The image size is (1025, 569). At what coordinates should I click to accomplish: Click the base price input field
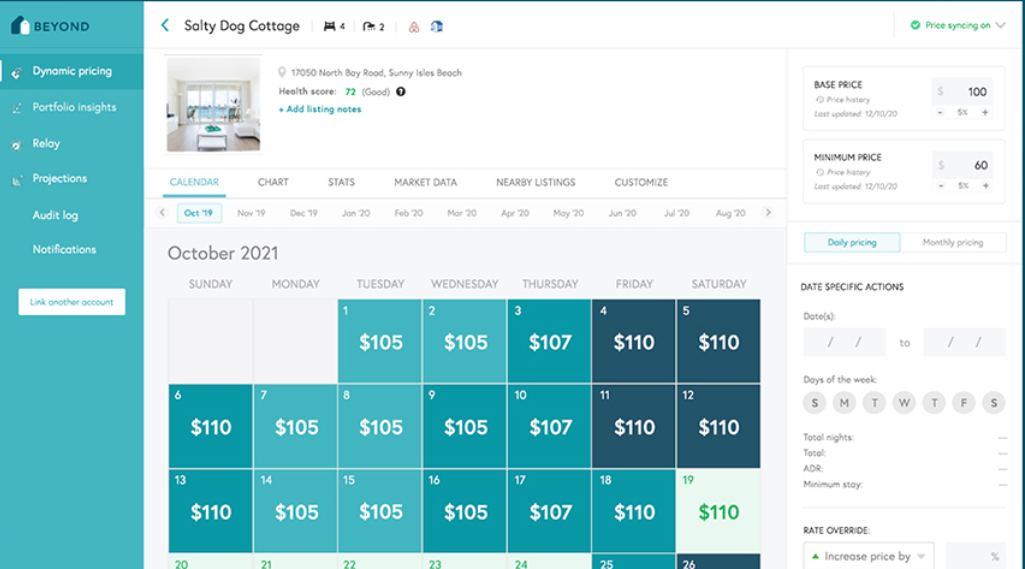pos(962,92)
